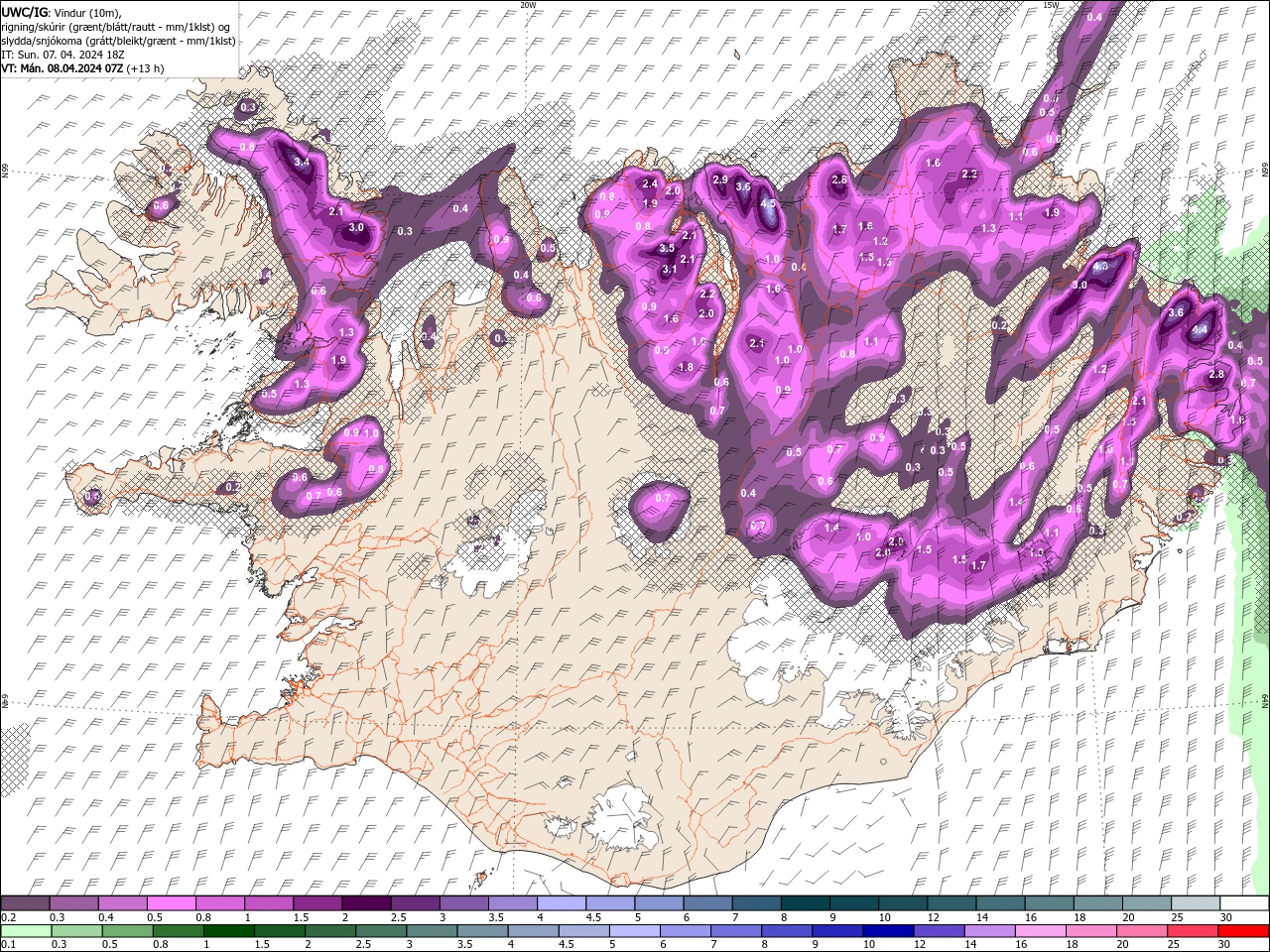This screenshot has height=952, width=1270.
Task: Click the 3.1 precipitation value on map
Action: [x=669, y=270]
